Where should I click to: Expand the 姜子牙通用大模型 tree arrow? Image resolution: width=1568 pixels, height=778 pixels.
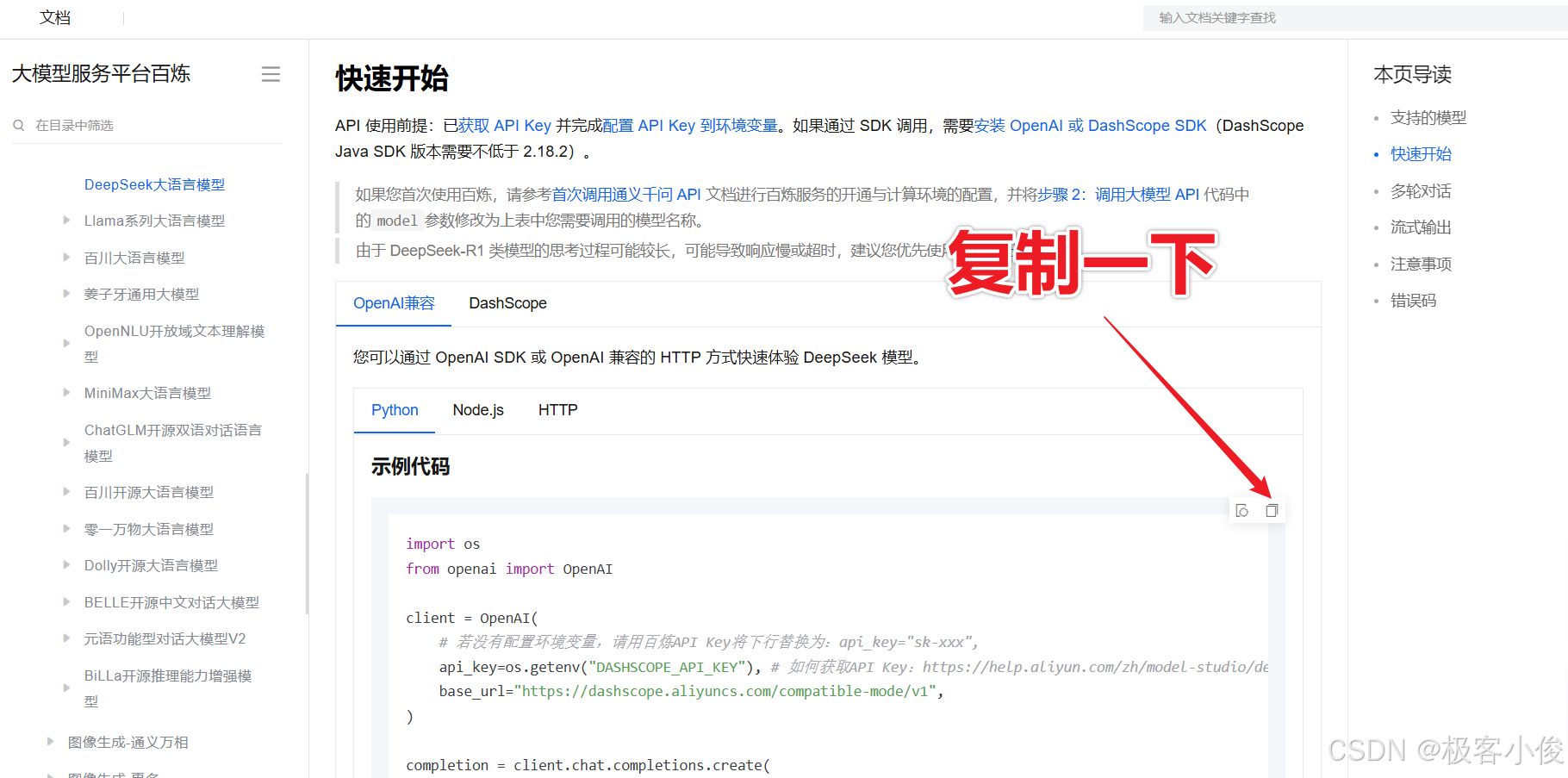(x=66, y=294)
